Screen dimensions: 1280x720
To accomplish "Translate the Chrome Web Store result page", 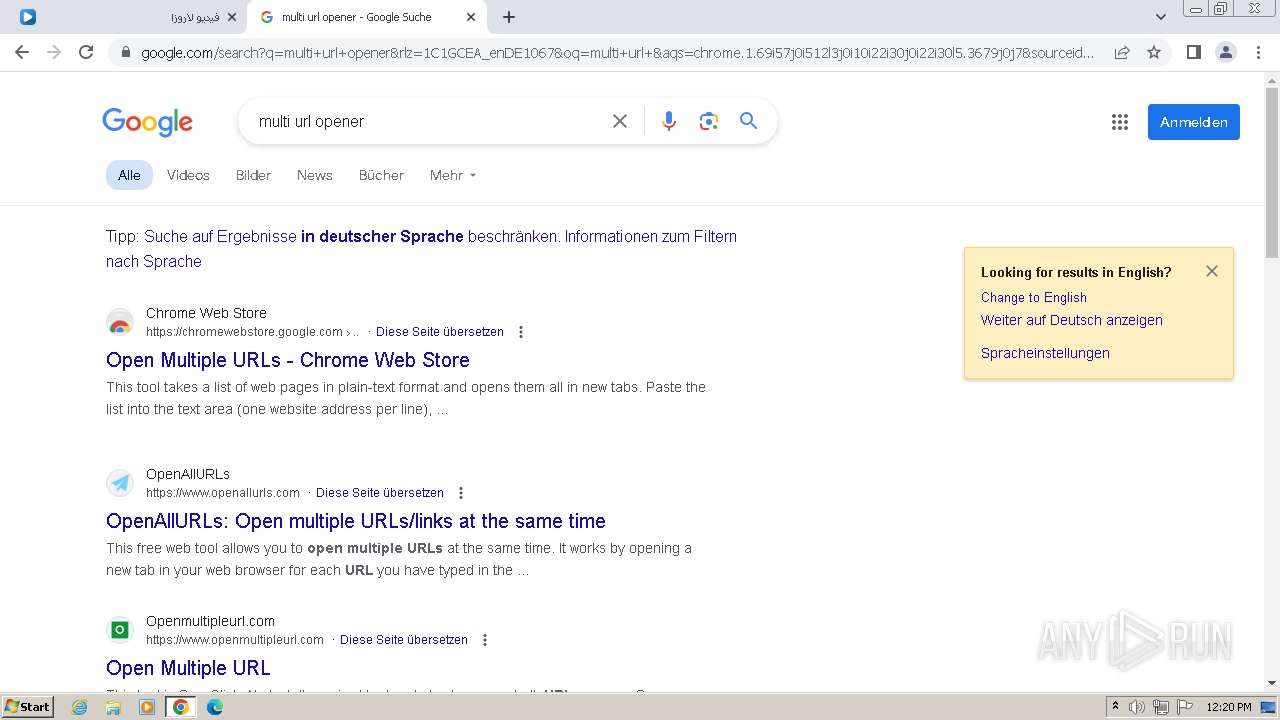I will [440, 332].
